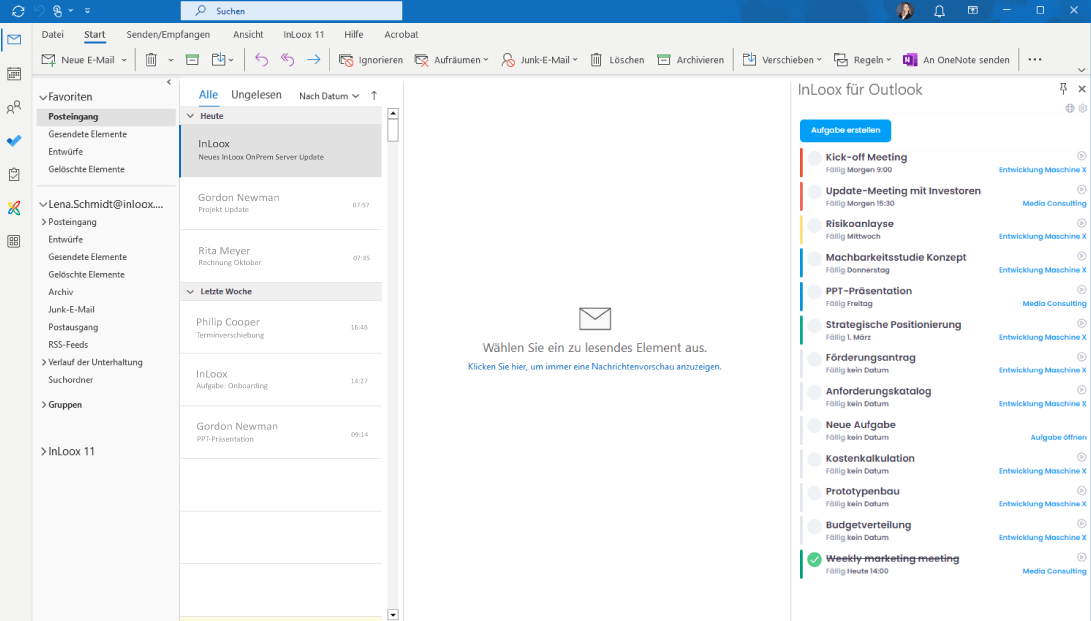Open Microsoft To Do via blue checkmark icon
The height and width of the screenshot is (621, 1091).
[x=13, y=141]
